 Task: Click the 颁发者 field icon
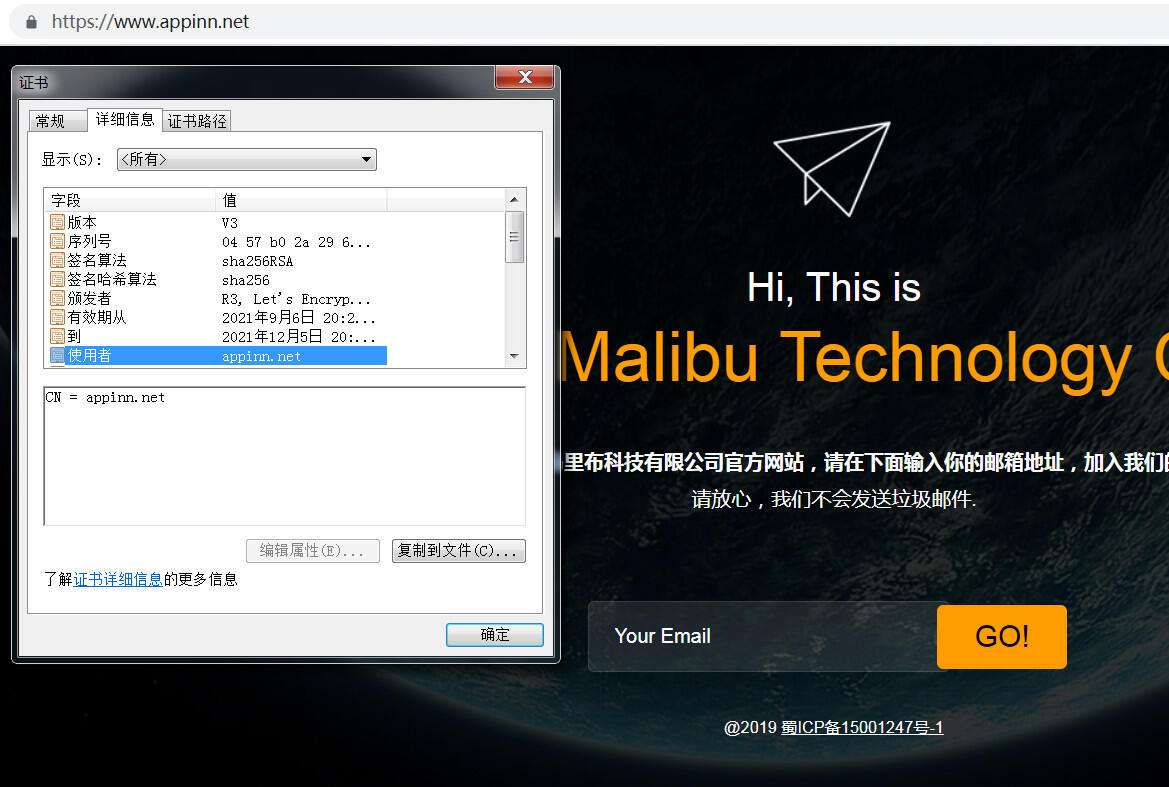(x=57, y=298)
